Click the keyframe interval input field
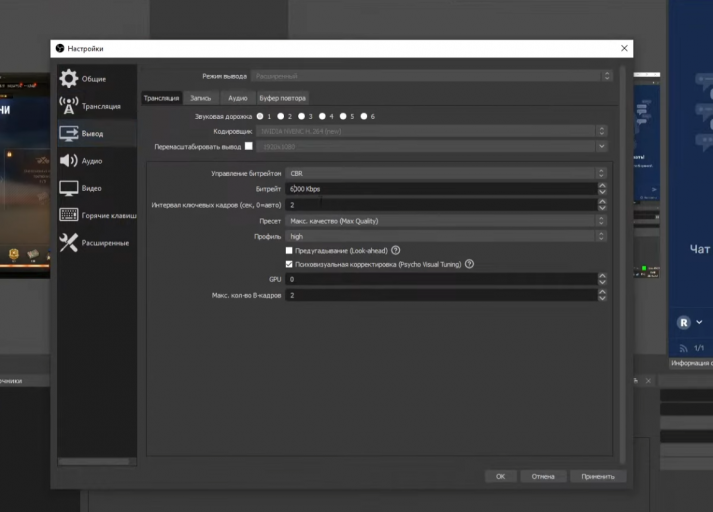This screenshot has width=713, height=512. [x=441, y=205]
